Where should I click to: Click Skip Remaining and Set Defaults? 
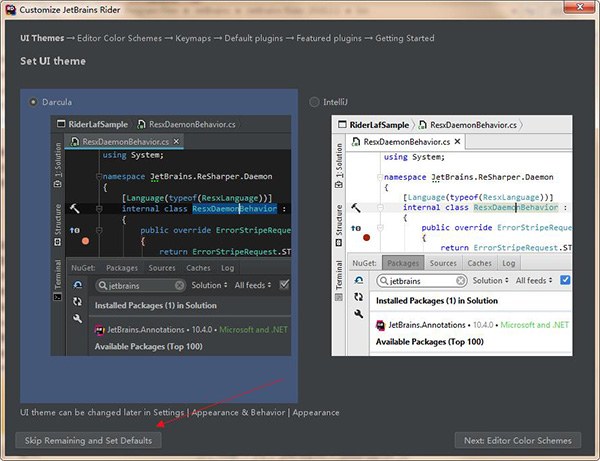(x=88, y=440)
